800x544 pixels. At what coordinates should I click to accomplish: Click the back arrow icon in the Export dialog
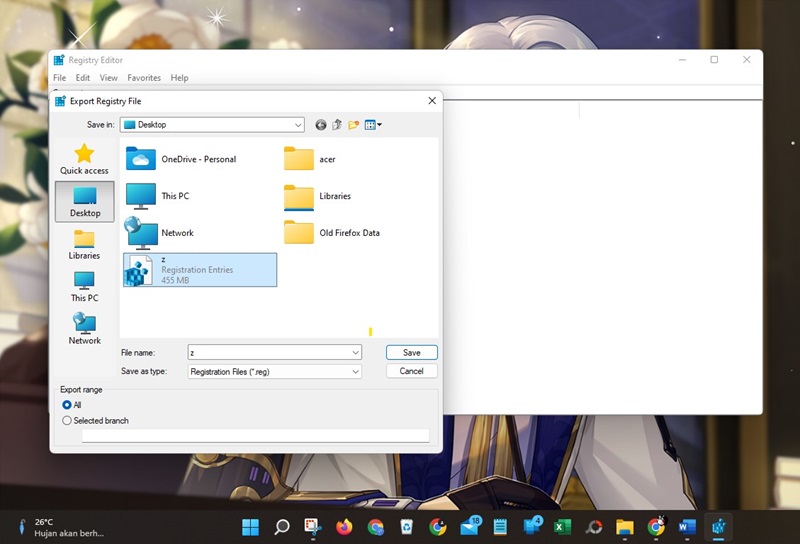pos(320,125)
